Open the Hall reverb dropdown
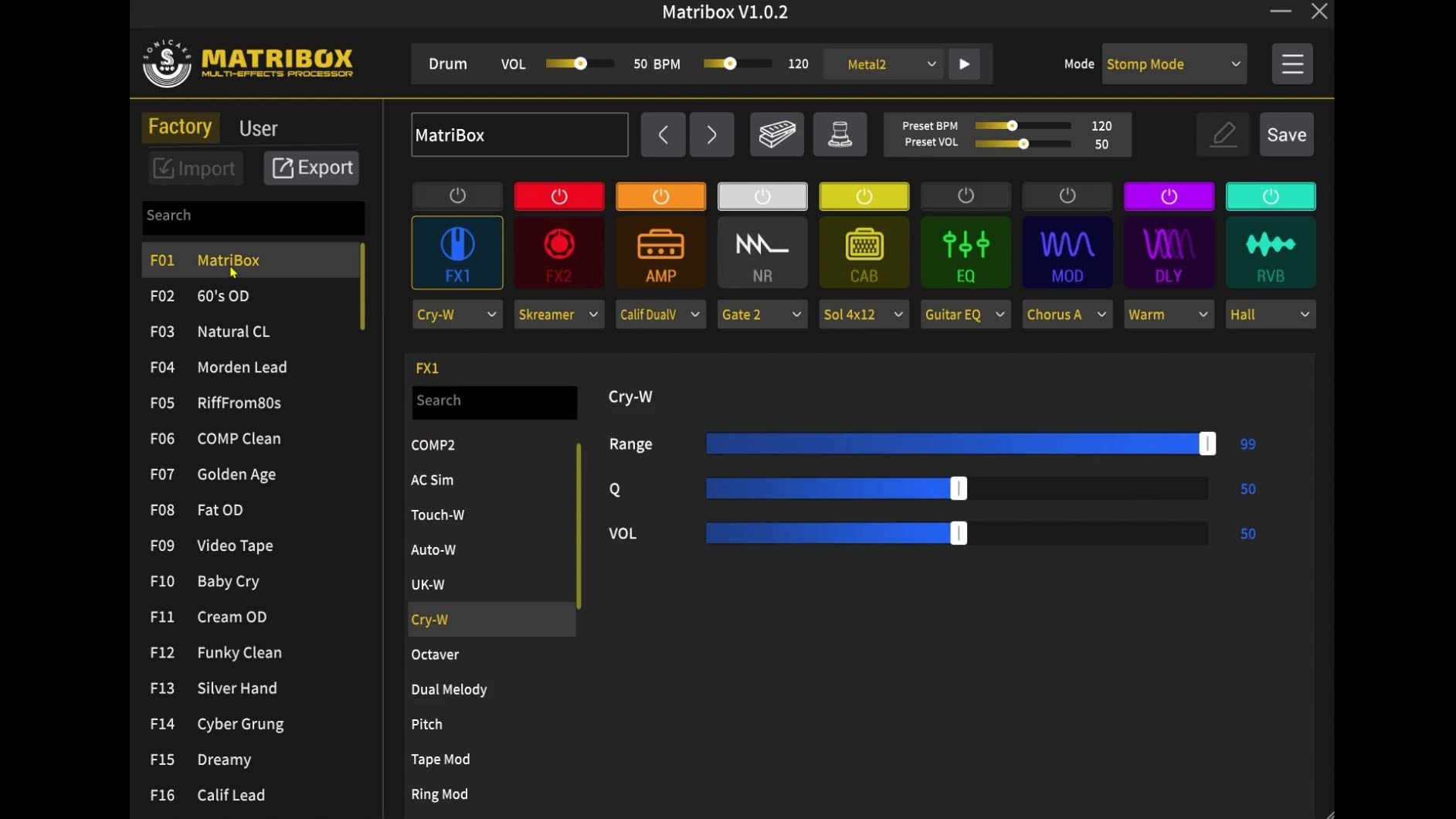 [x=1271, y=314]
